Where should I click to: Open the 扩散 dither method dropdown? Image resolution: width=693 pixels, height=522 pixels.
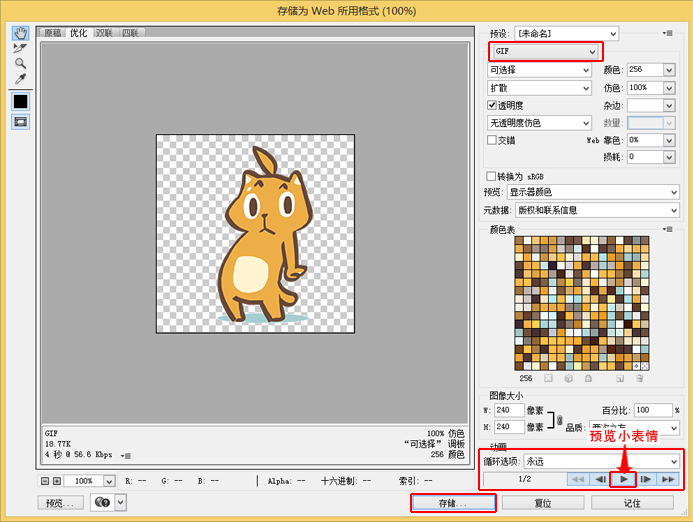[x=539, y=88]
